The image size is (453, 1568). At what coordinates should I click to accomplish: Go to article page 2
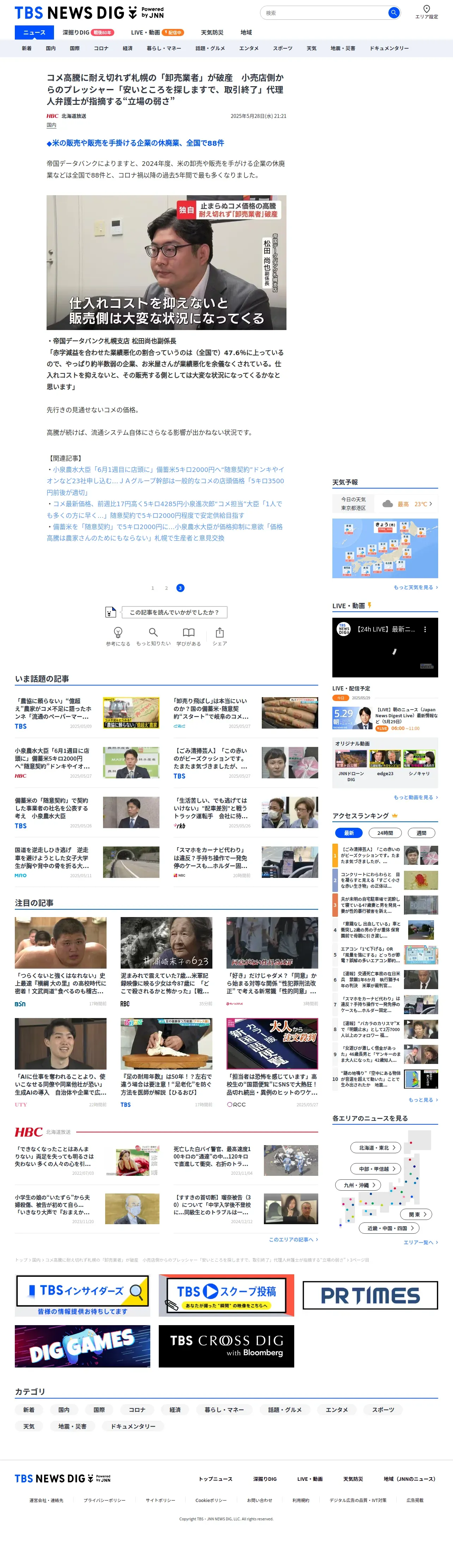point(166,588)
